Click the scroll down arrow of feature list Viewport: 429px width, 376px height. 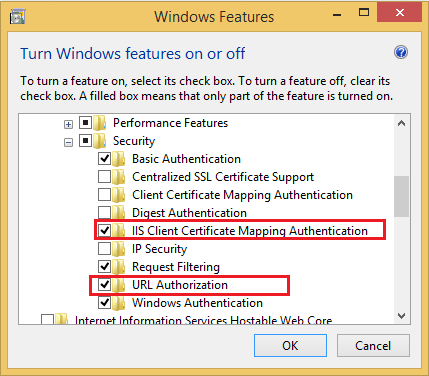402,316
